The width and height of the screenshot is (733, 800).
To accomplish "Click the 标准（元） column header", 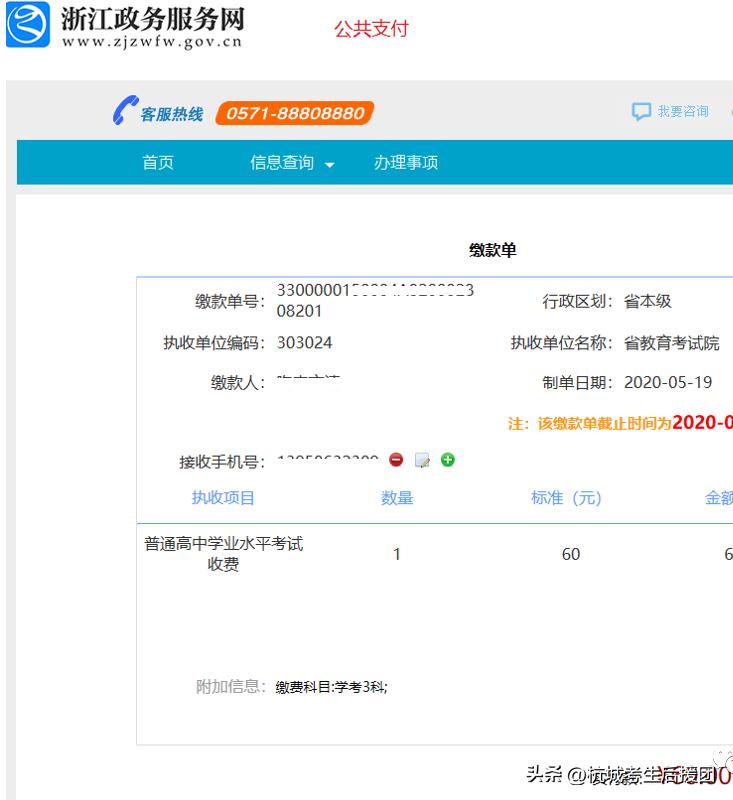I will pos(566,497).
